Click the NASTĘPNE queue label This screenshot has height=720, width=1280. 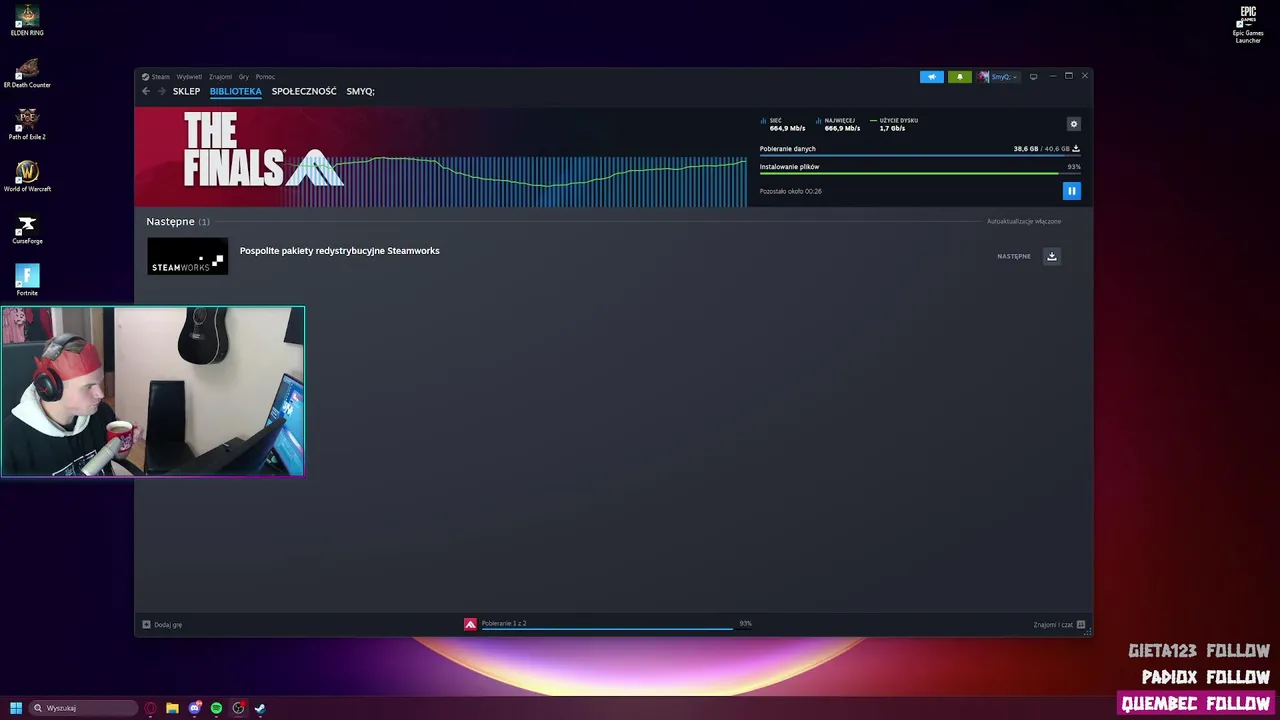point(1014,256)
